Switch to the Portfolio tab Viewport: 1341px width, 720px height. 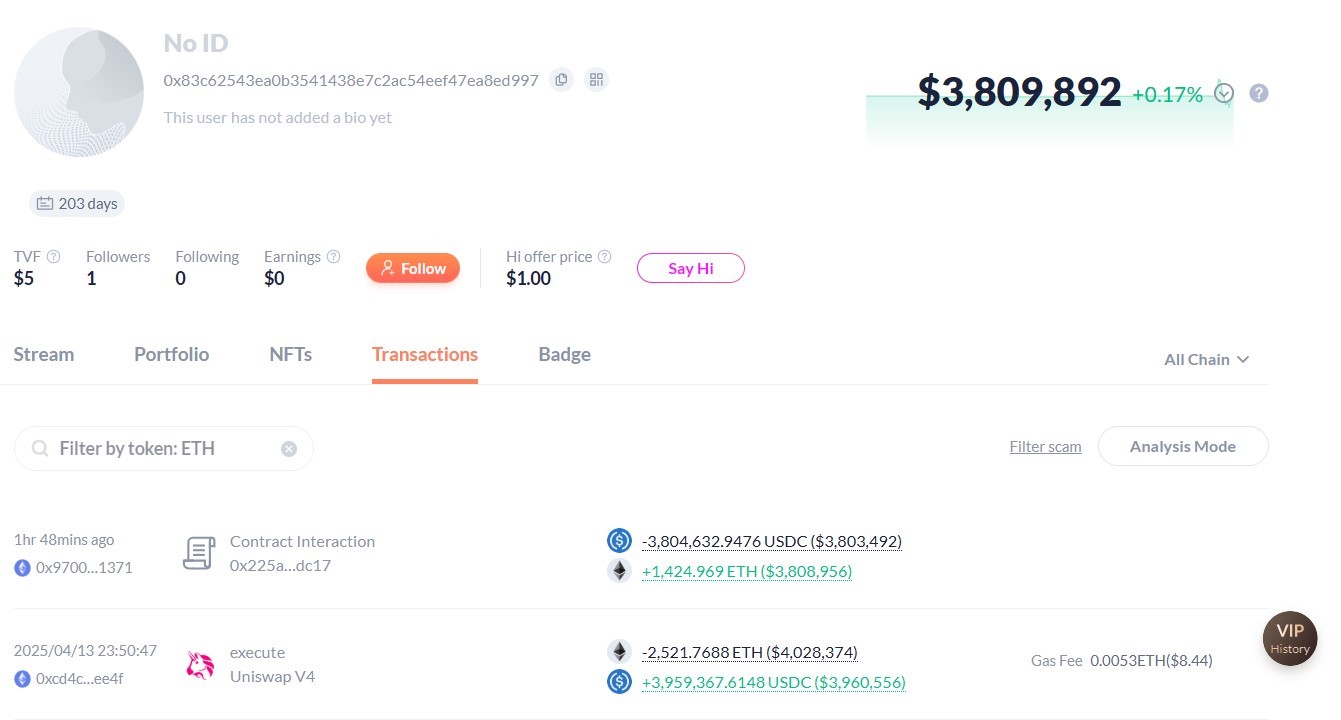[x=171, y=354]
